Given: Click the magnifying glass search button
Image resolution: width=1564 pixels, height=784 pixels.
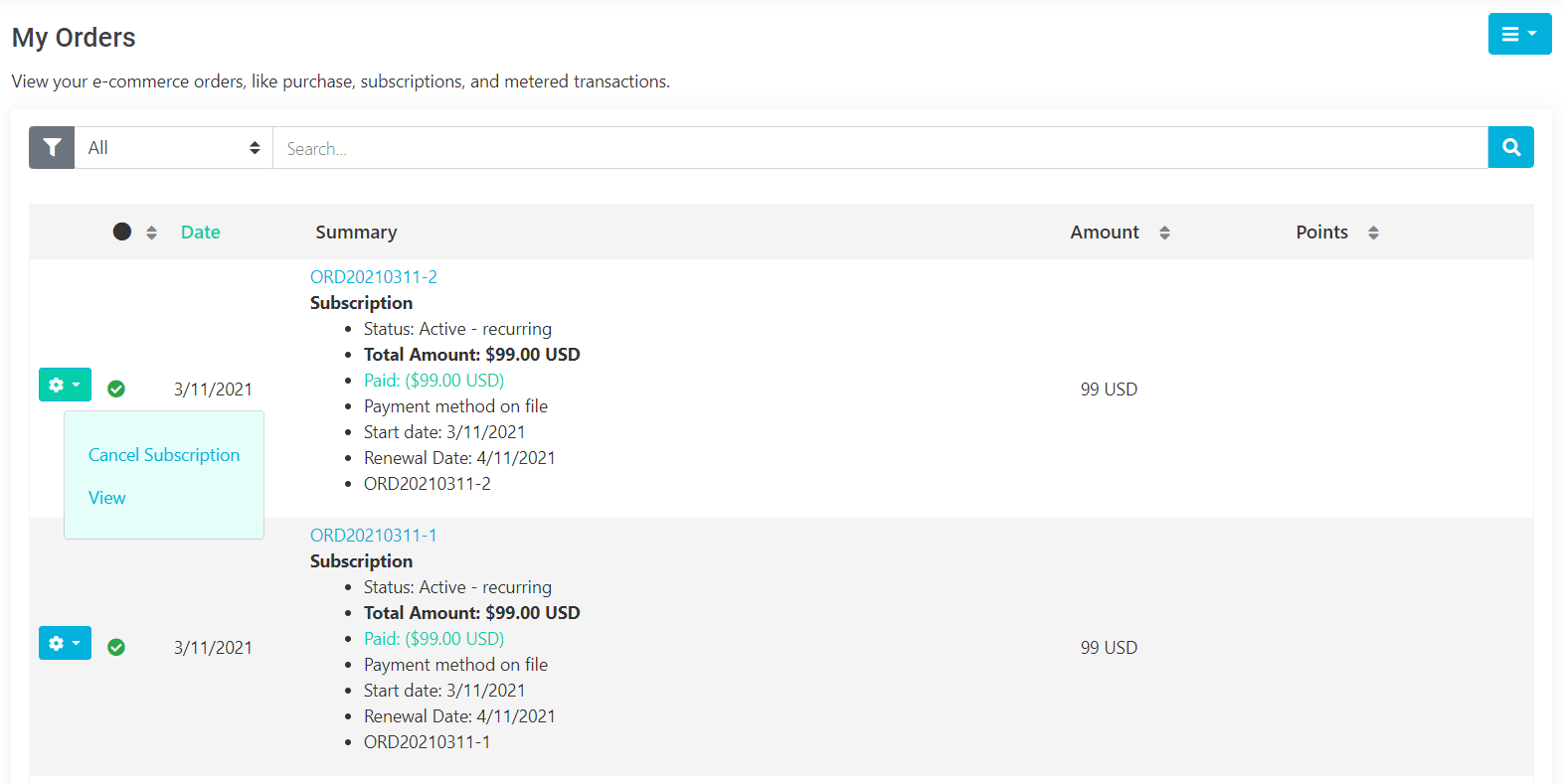Looking at the screenshot, I should coord(1510,148).
